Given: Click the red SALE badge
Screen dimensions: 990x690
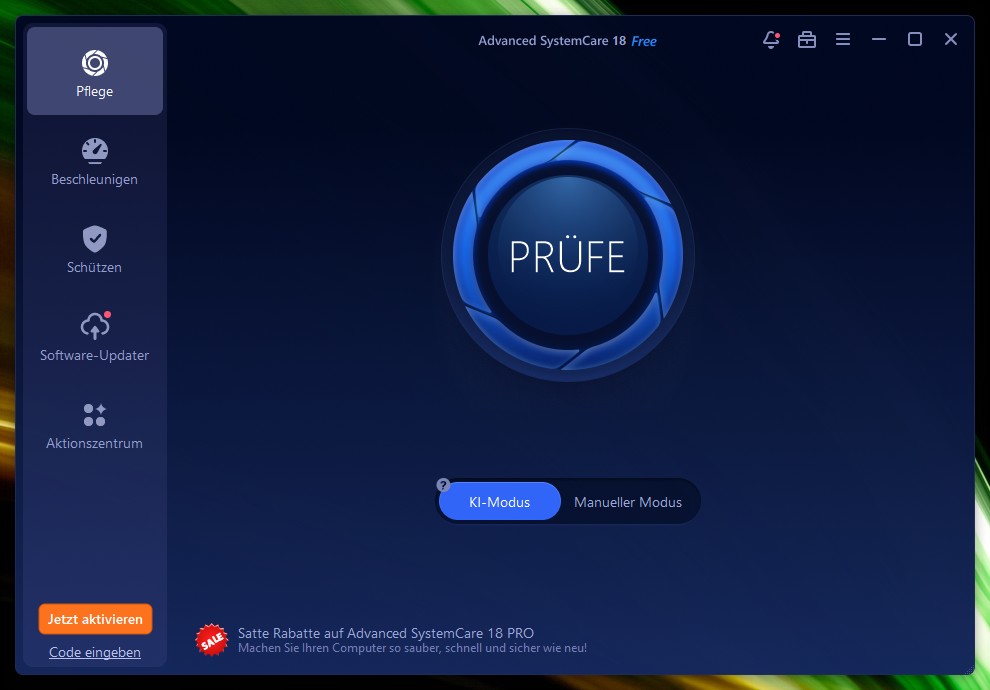Looking at the screenshot, I should click(212, 640).
